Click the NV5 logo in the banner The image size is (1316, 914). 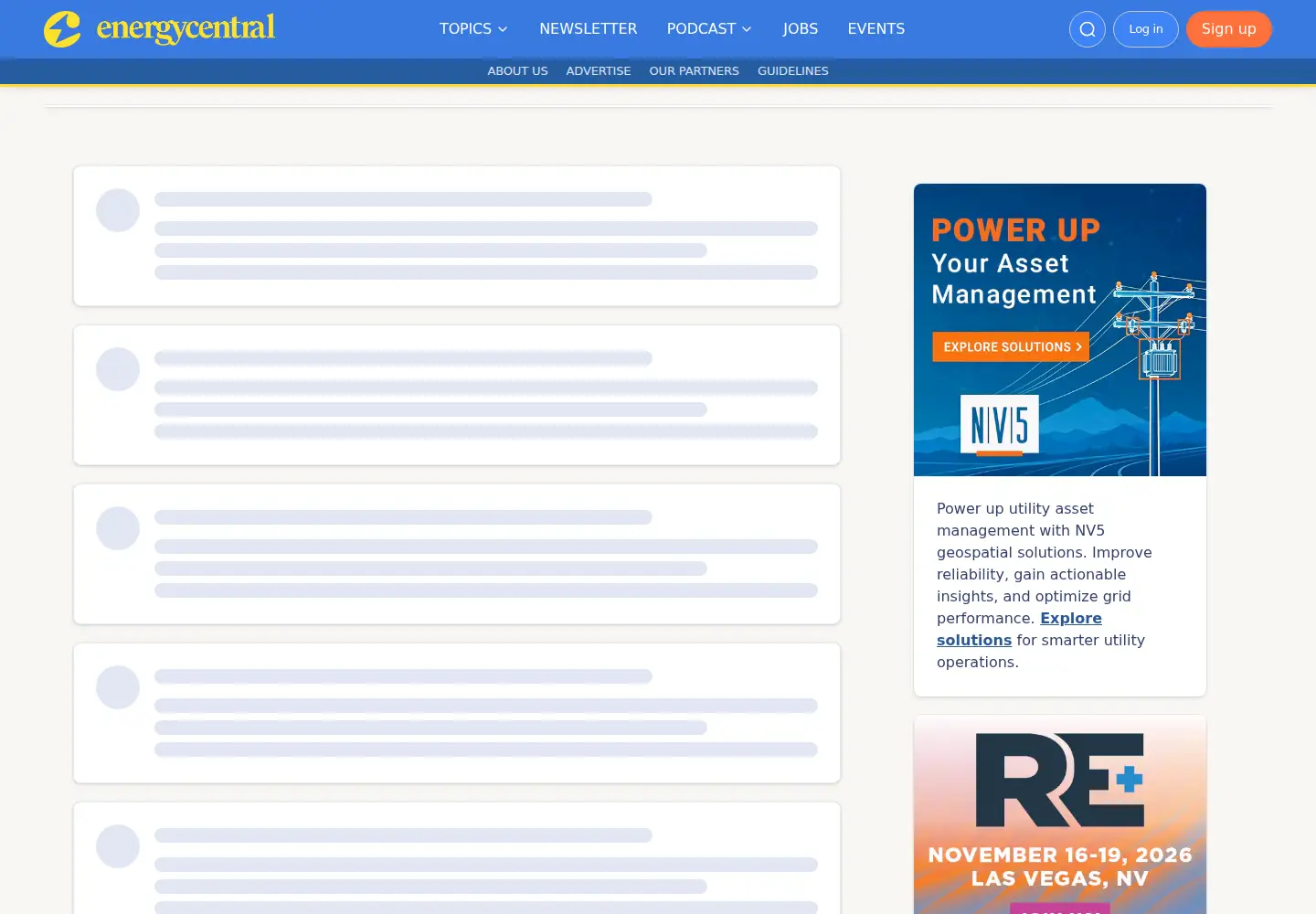coord(1000,425)
